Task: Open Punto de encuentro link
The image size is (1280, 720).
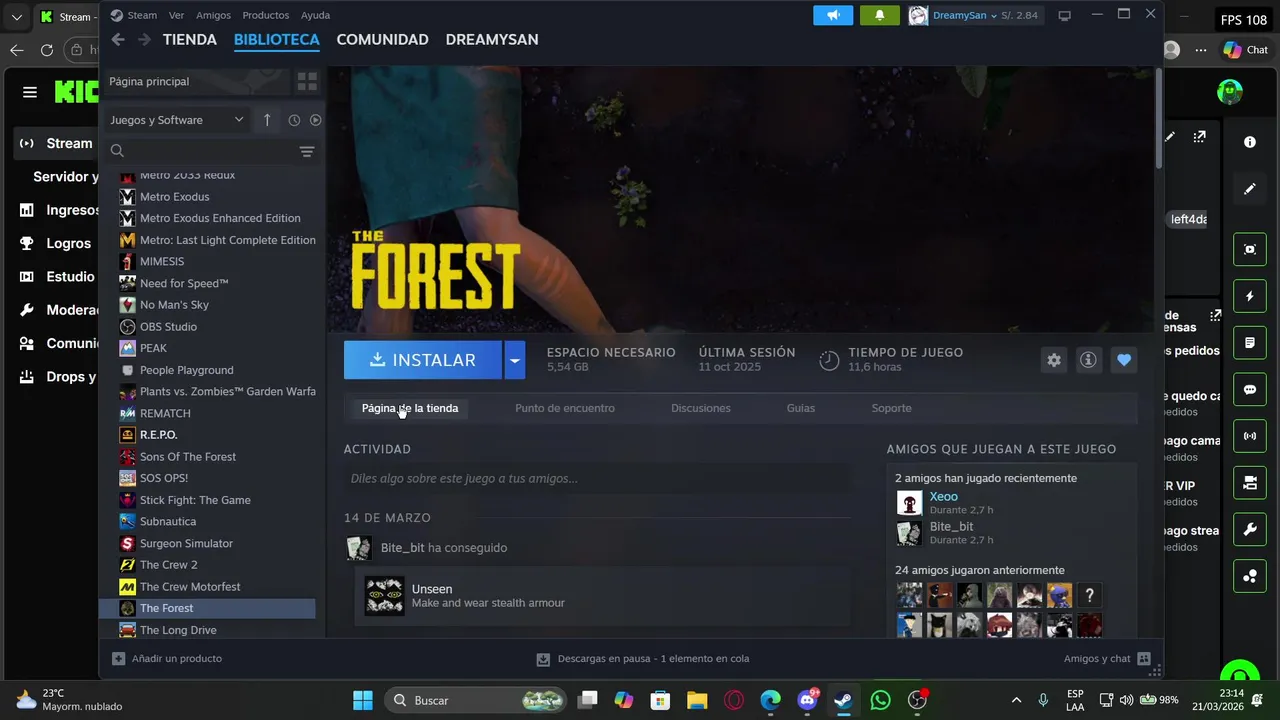Action: (x=565, y=408)
